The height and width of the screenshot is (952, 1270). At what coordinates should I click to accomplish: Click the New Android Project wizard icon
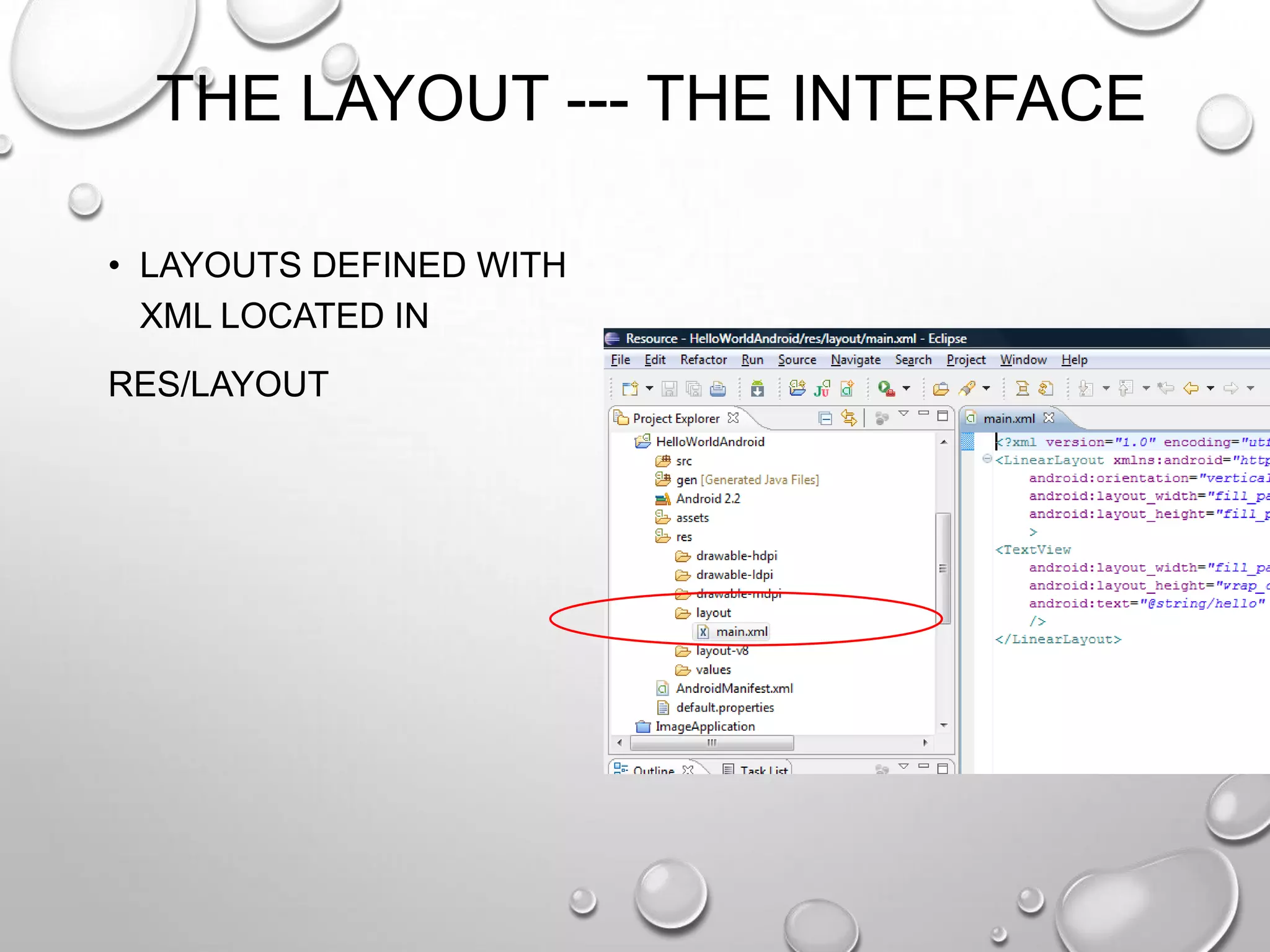797,389
